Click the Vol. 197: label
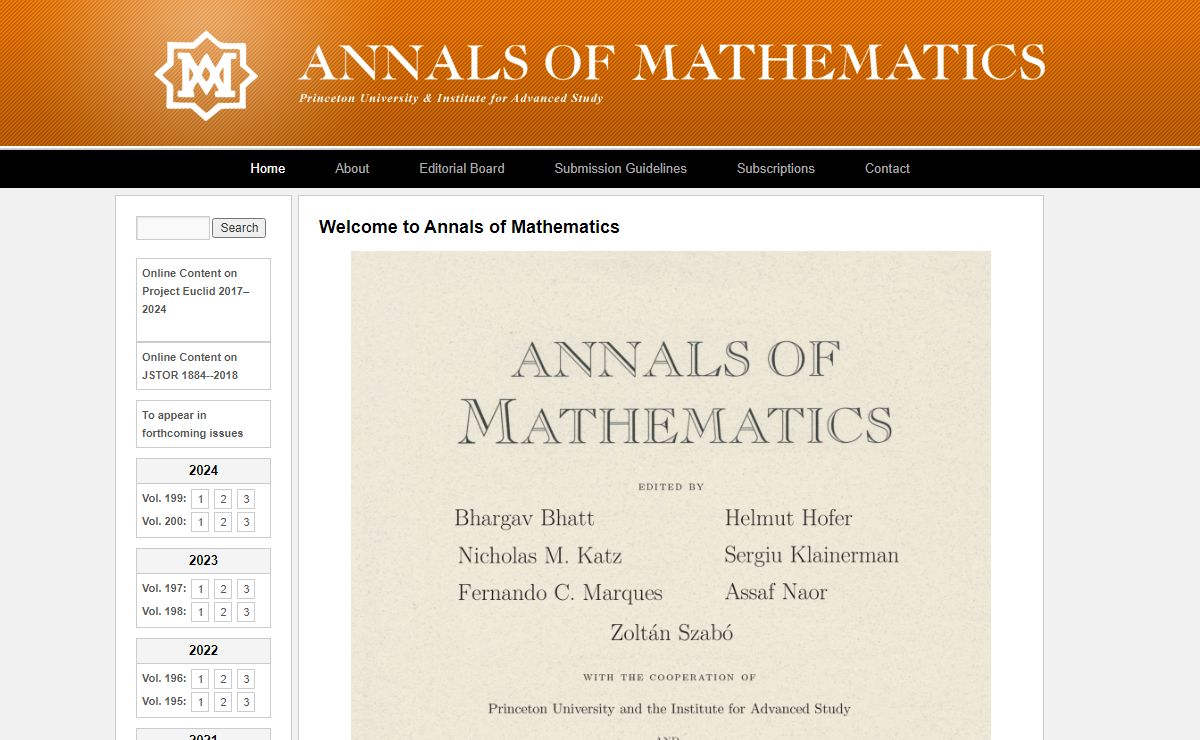 [164, 588]
